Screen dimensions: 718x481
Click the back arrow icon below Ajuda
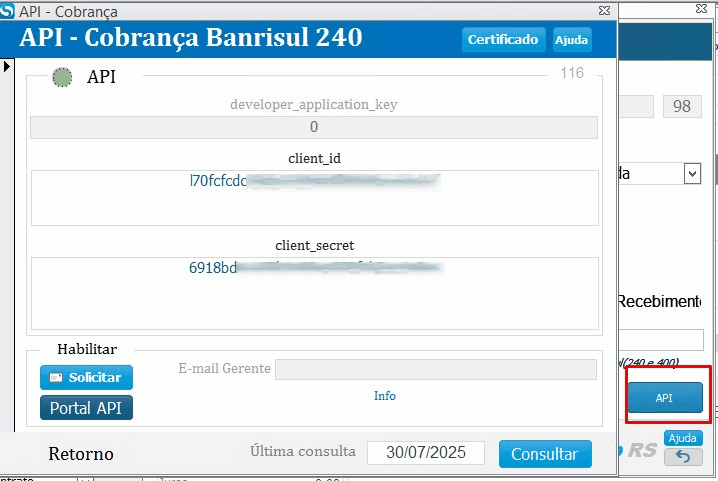coord(683,456)
